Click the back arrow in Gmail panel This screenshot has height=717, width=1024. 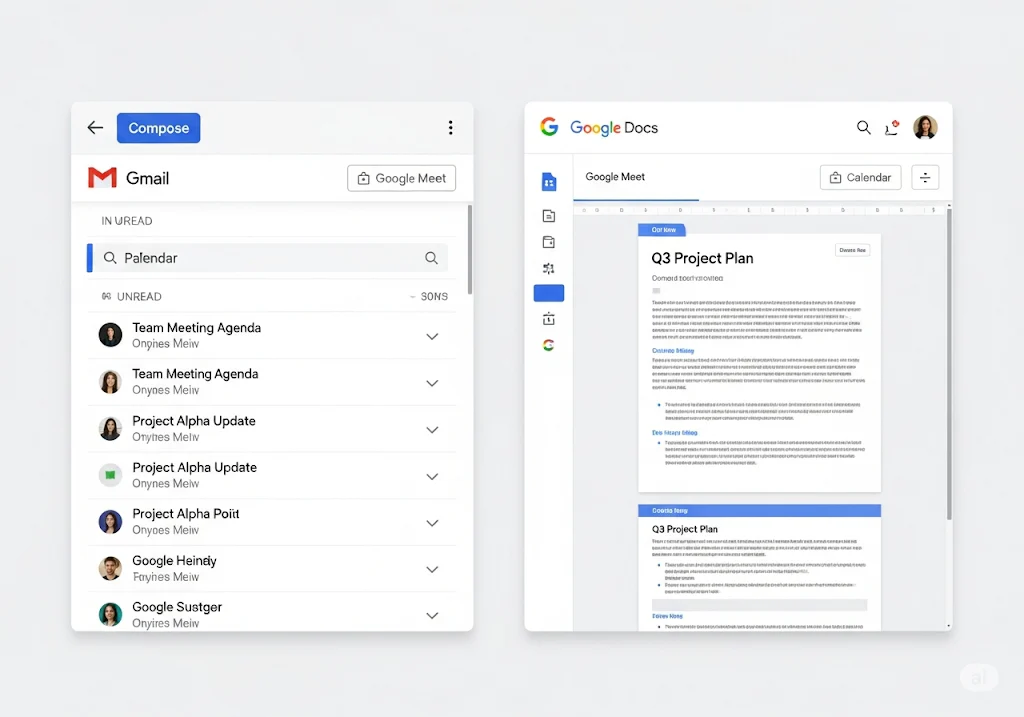(x=95, y=127)
